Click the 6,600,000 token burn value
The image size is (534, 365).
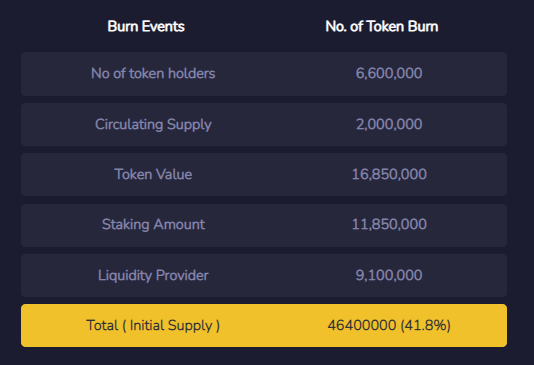pos(389,74)
